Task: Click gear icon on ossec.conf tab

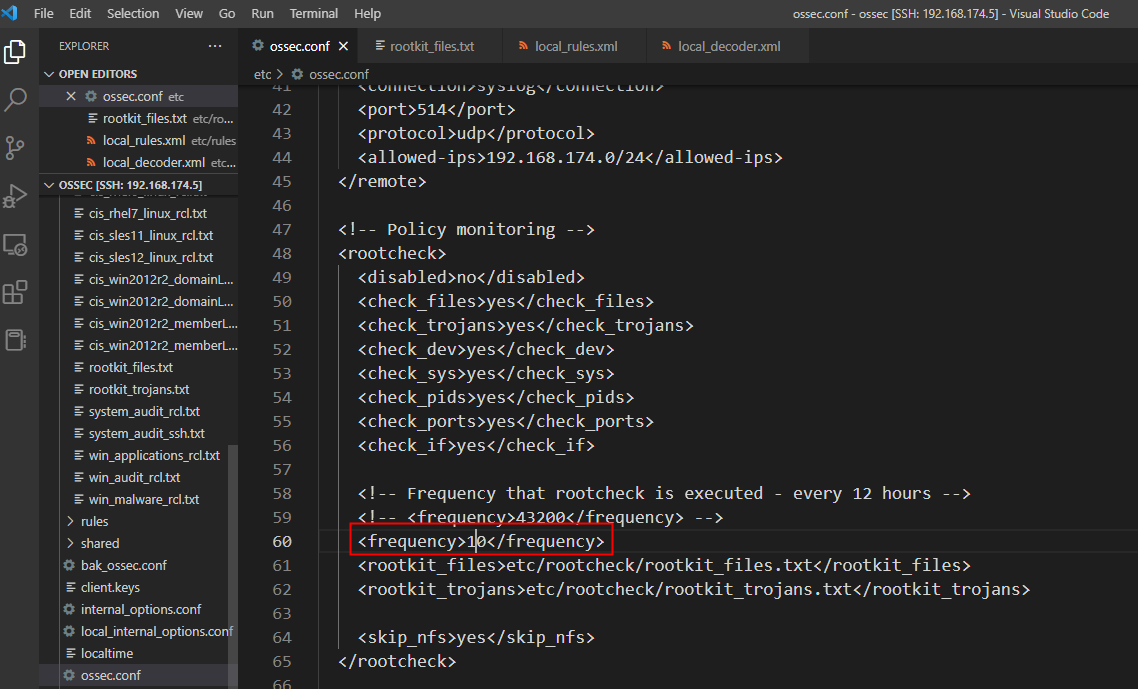Action: [x=258, y=45]
